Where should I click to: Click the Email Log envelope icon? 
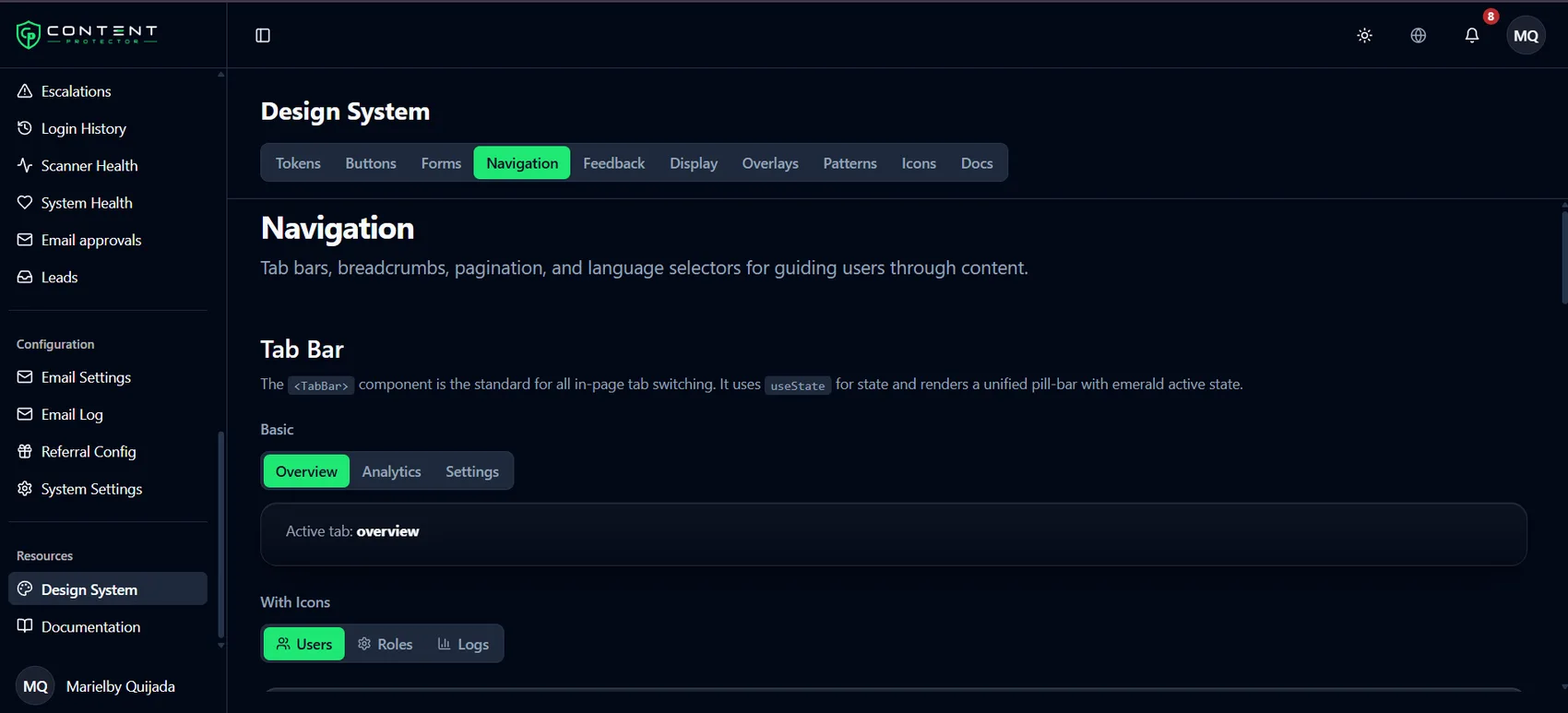25,414
